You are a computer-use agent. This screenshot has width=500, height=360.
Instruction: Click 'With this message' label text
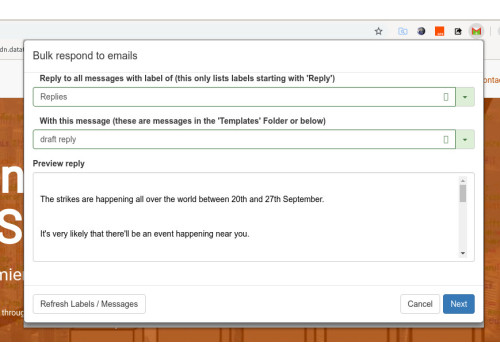tap(183, 121)
